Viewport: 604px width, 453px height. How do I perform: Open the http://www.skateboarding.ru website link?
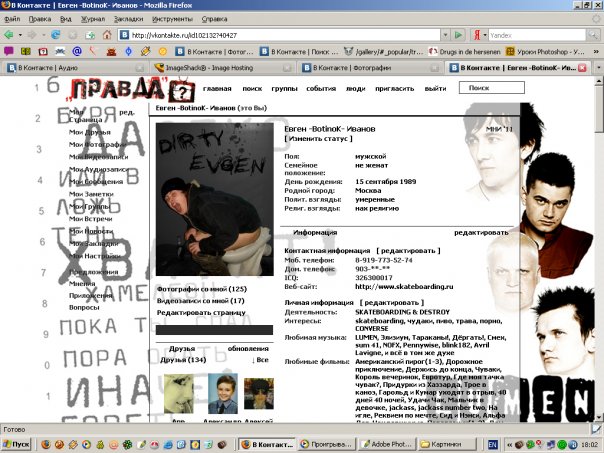404,287
